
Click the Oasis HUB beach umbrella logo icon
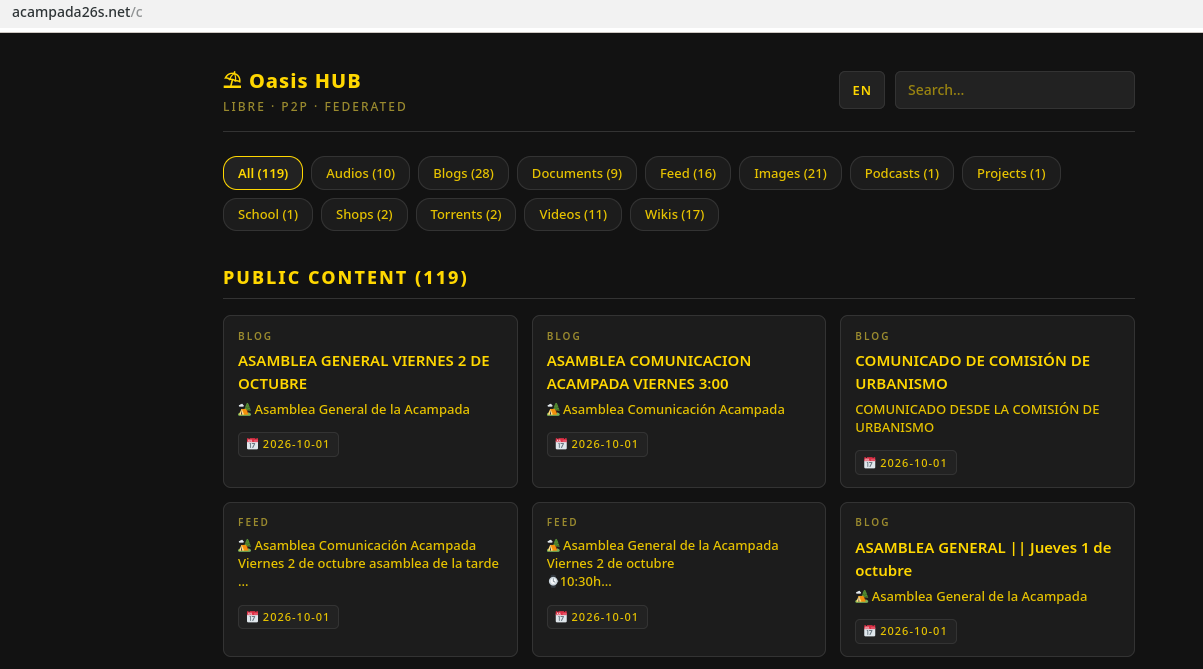coord(232,80)
